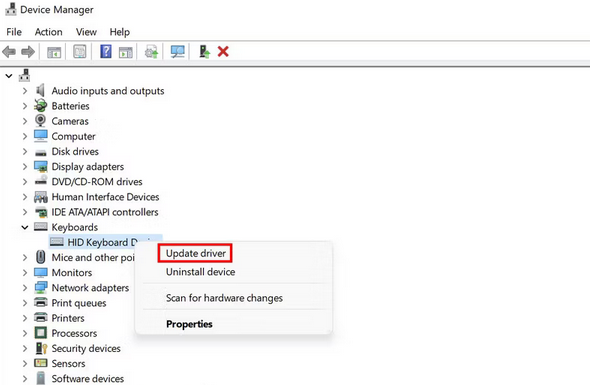Expand the Network adapters category

pos(25,288)
